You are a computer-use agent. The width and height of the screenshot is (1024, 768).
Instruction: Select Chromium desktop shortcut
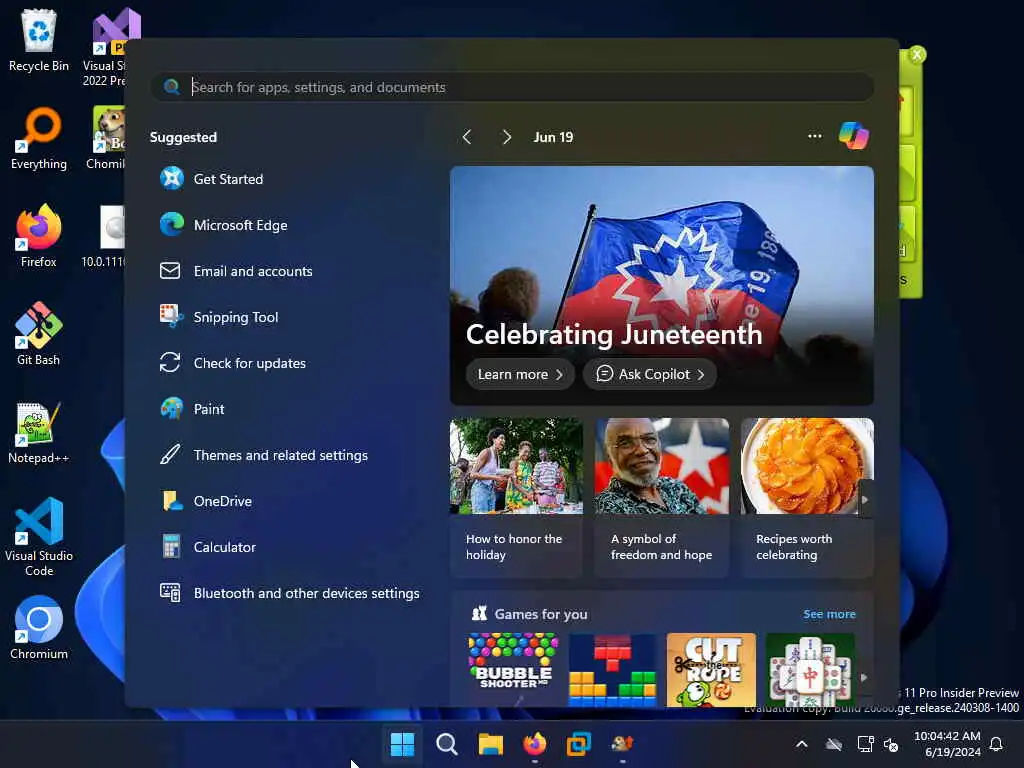[x=39, y=628]
